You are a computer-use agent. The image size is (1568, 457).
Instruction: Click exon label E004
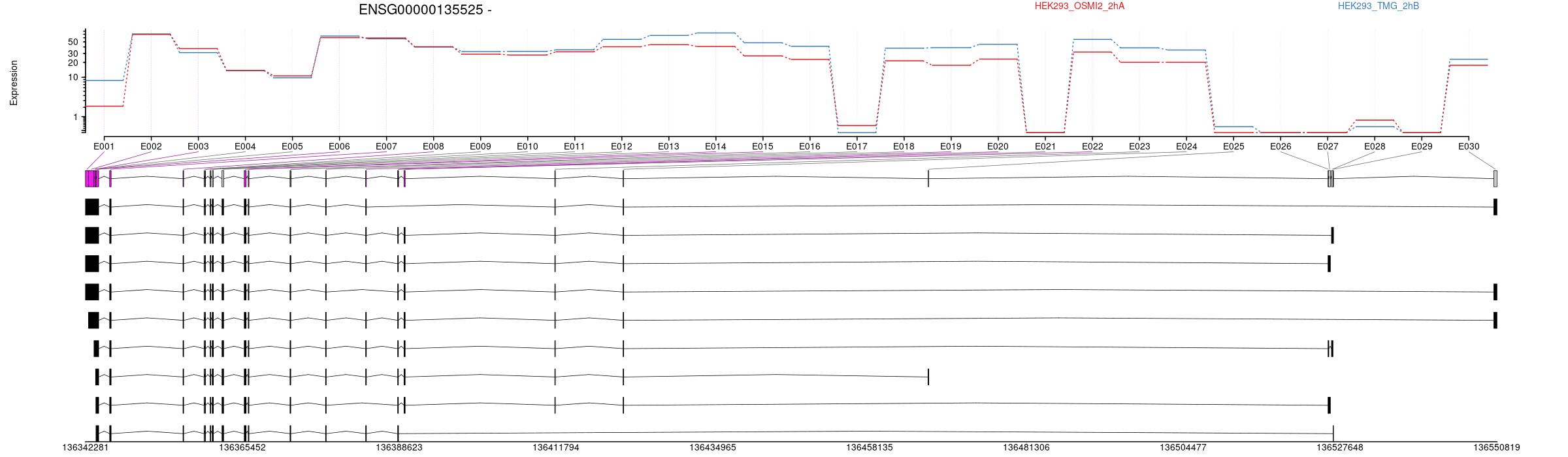pos(245,147)
